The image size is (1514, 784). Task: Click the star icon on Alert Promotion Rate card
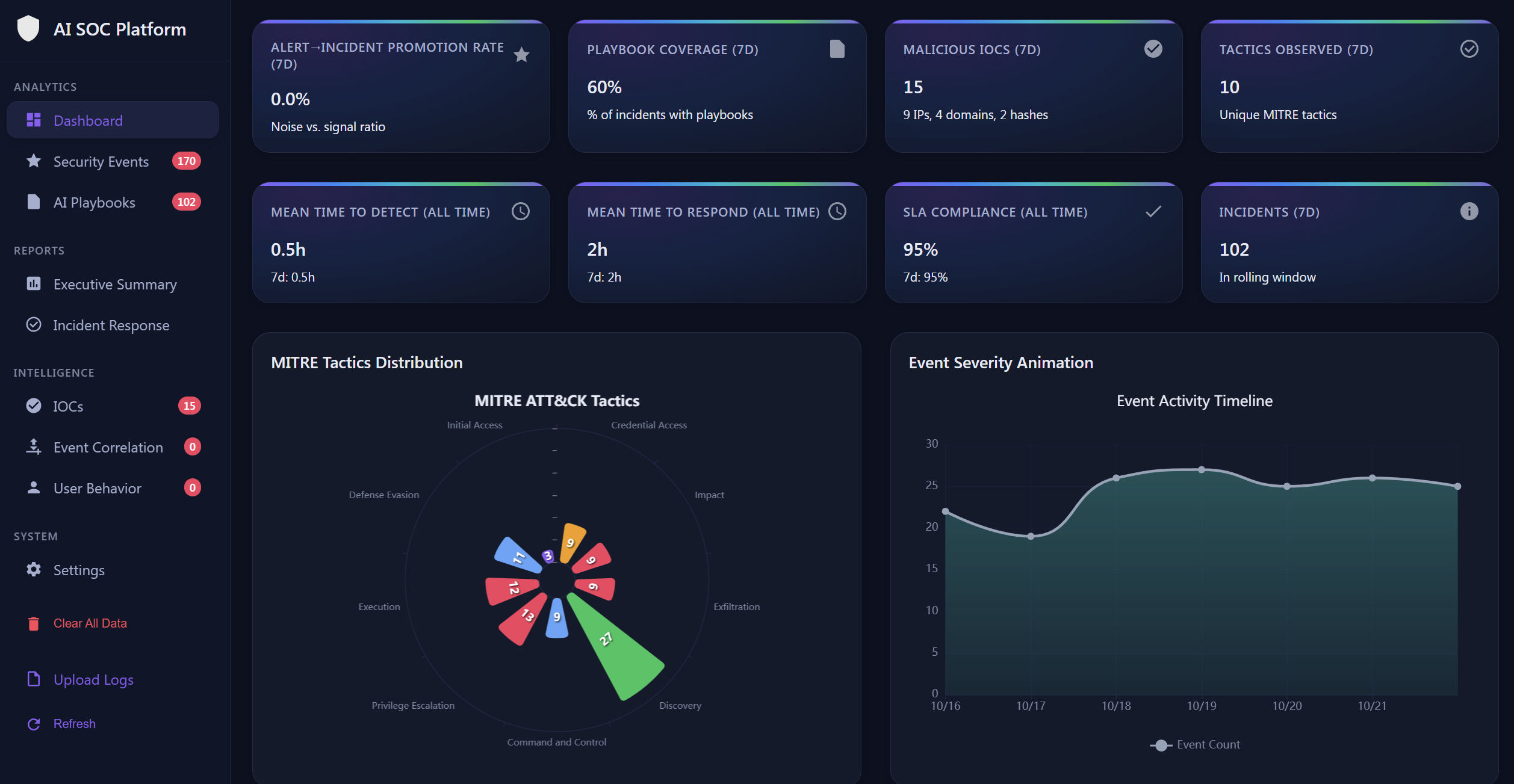521,55
